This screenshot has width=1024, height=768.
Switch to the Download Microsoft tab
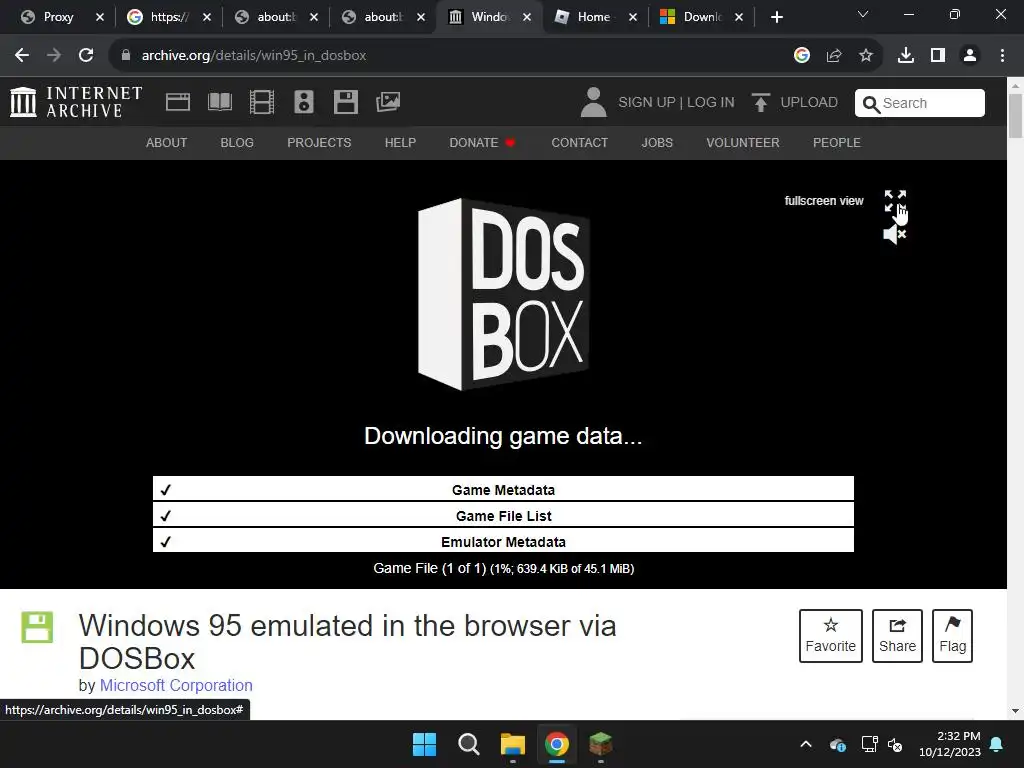[701, 17]
